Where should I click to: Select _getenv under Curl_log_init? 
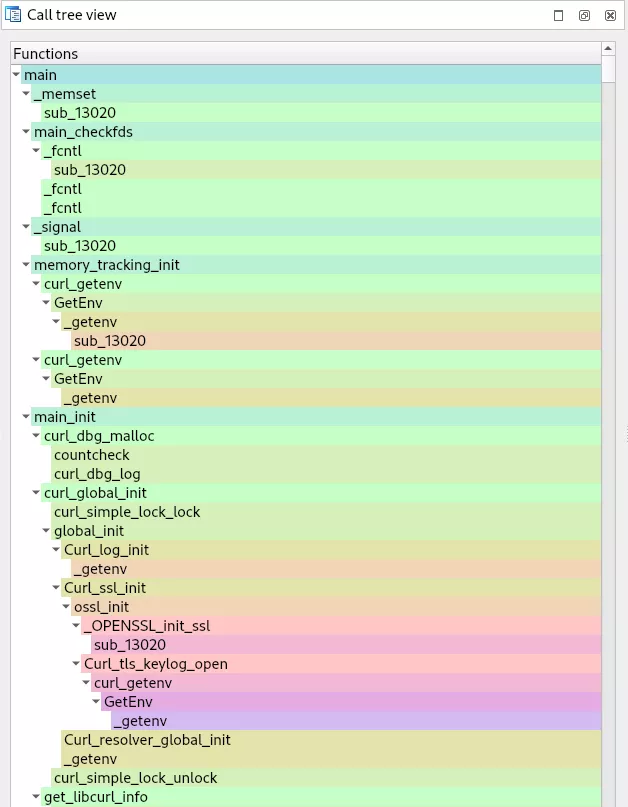click(336, 569)
